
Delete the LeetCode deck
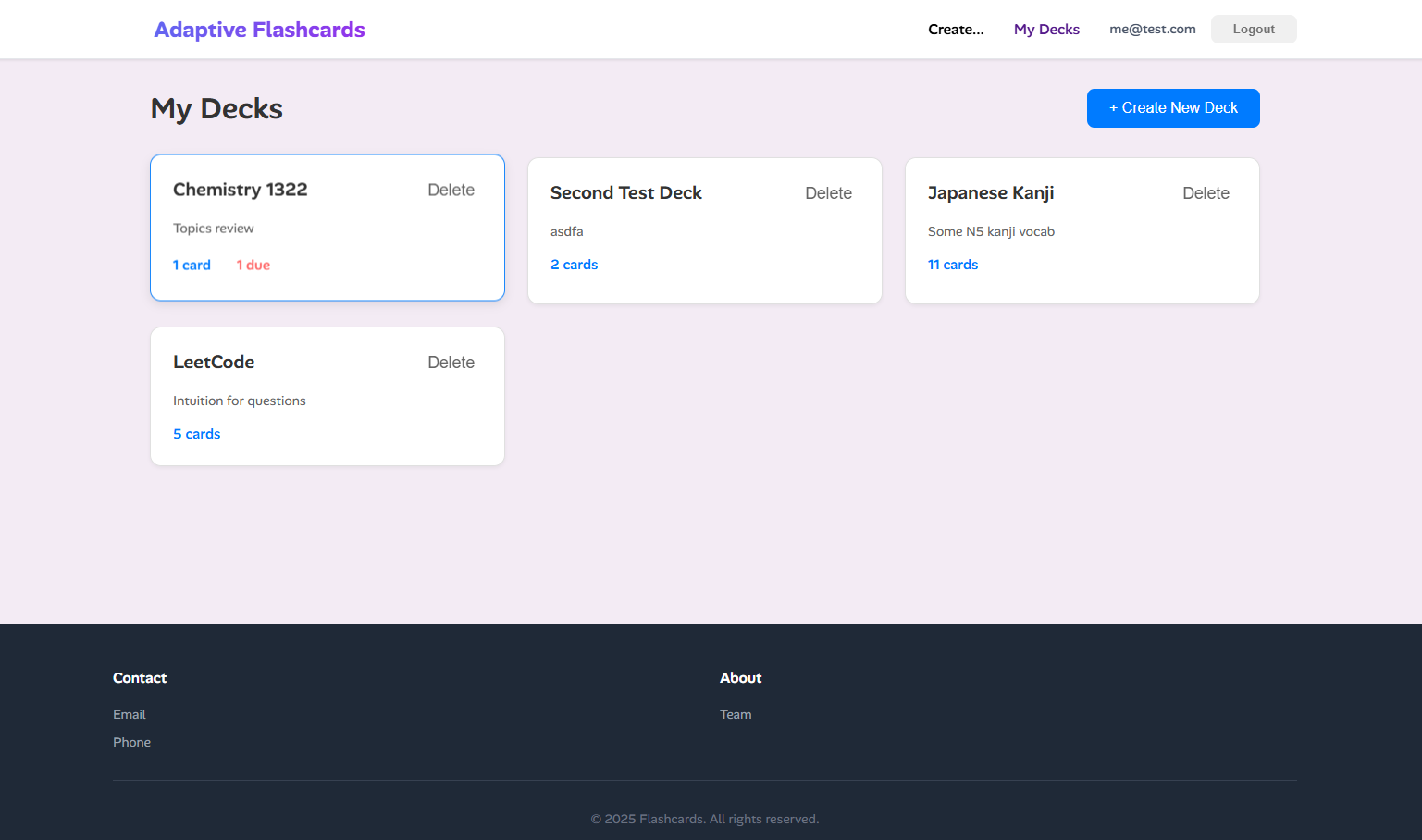coord(451,363)
